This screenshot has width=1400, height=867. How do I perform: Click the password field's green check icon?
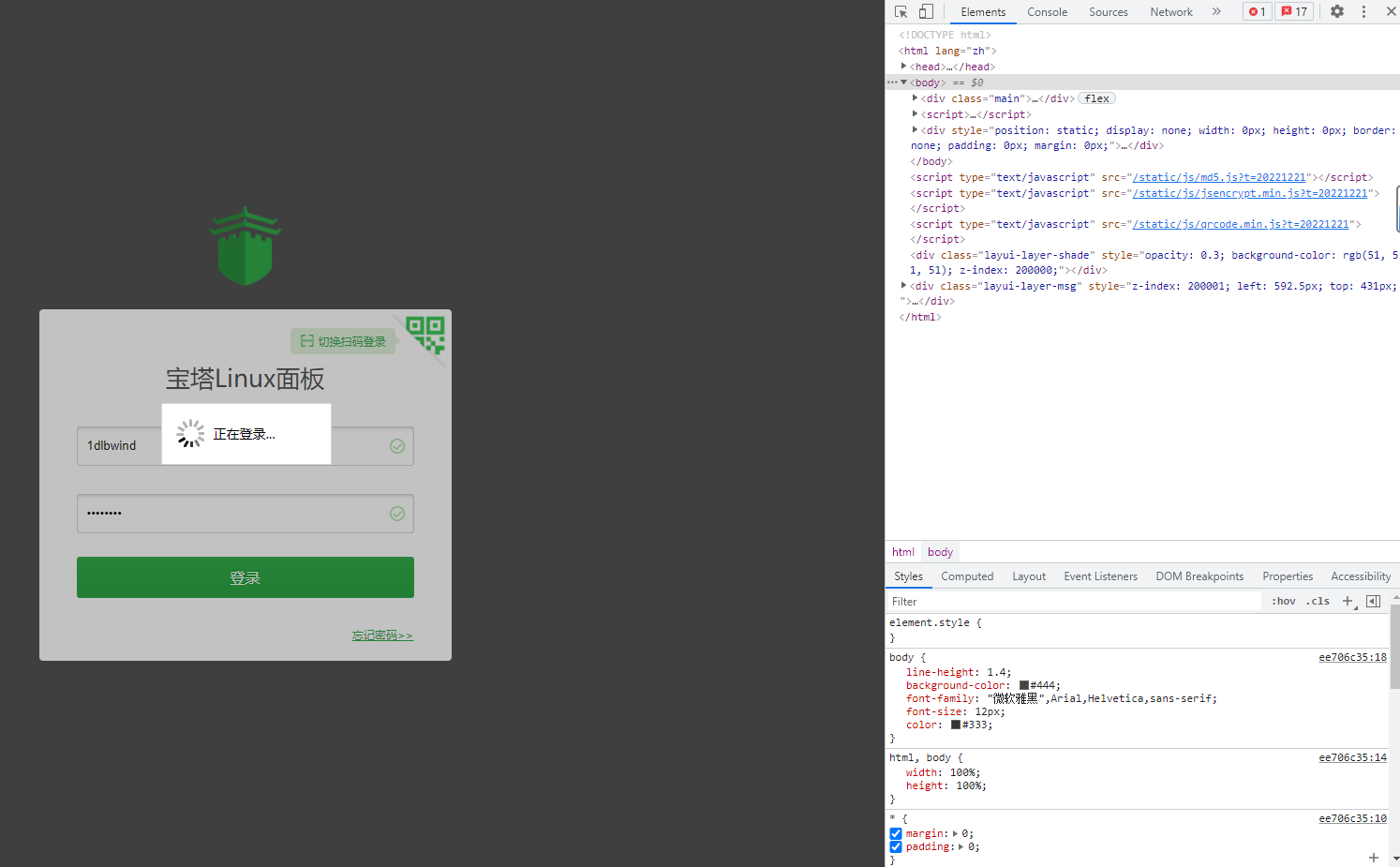click(x=397, y=514)
